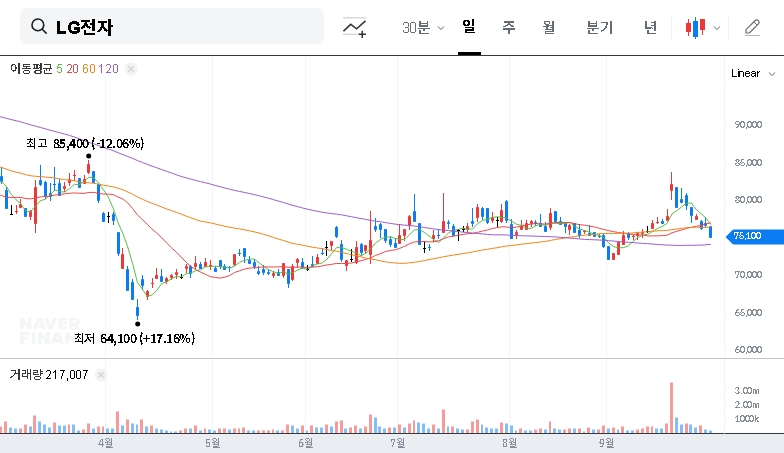
Task: Click the 1000k volume axis label
Action: [747, 418]
